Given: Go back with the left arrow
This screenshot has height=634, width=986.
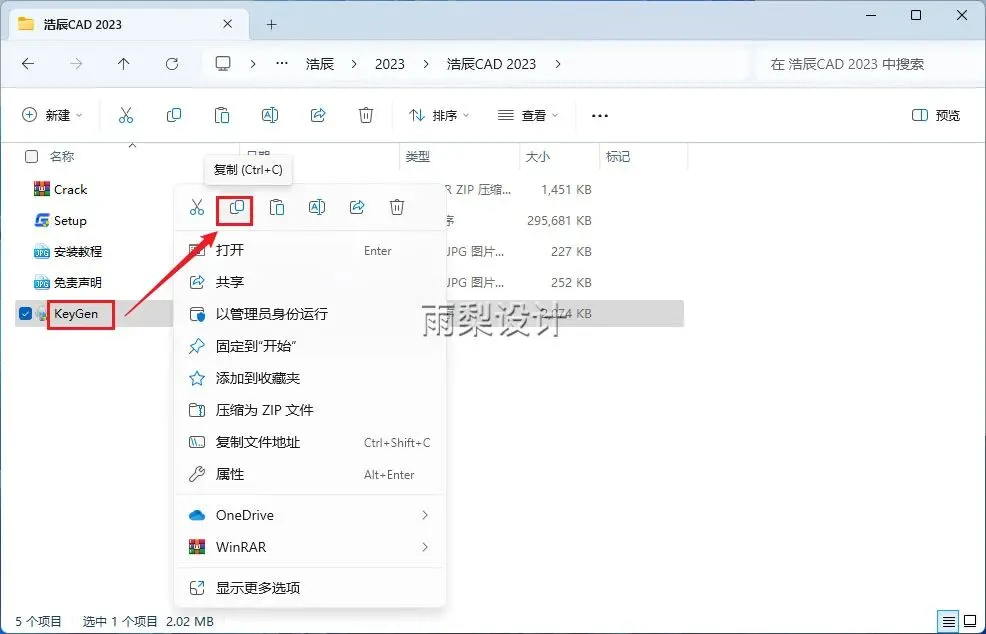Looking at the screenshot, I should pyautogui.click(x=28, y=64).
